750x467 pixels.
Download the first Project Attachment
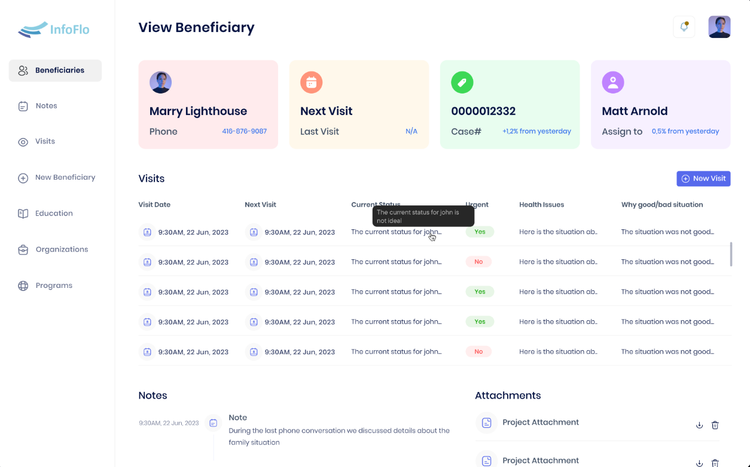[x=700, y=425]
